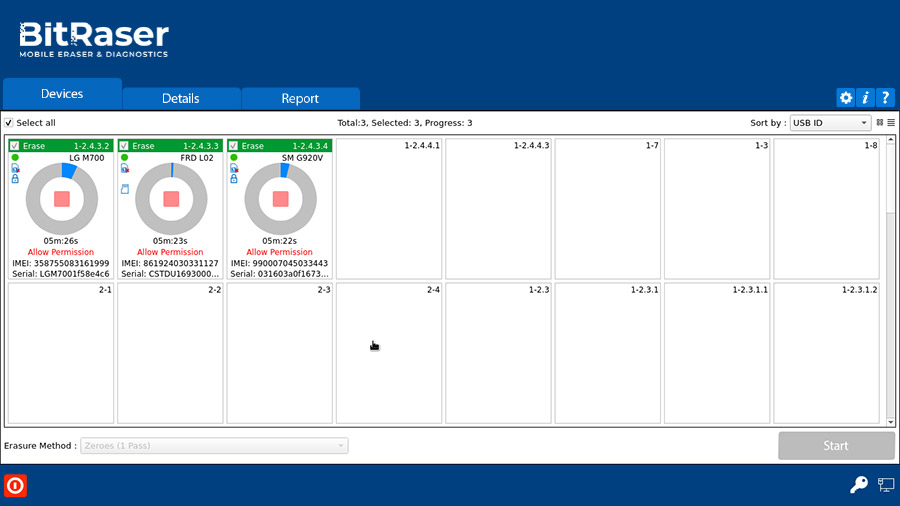Screen dimensions: 900x506
Task: Open the Erasure Method dropdown
Action: [x=214, y=446]
